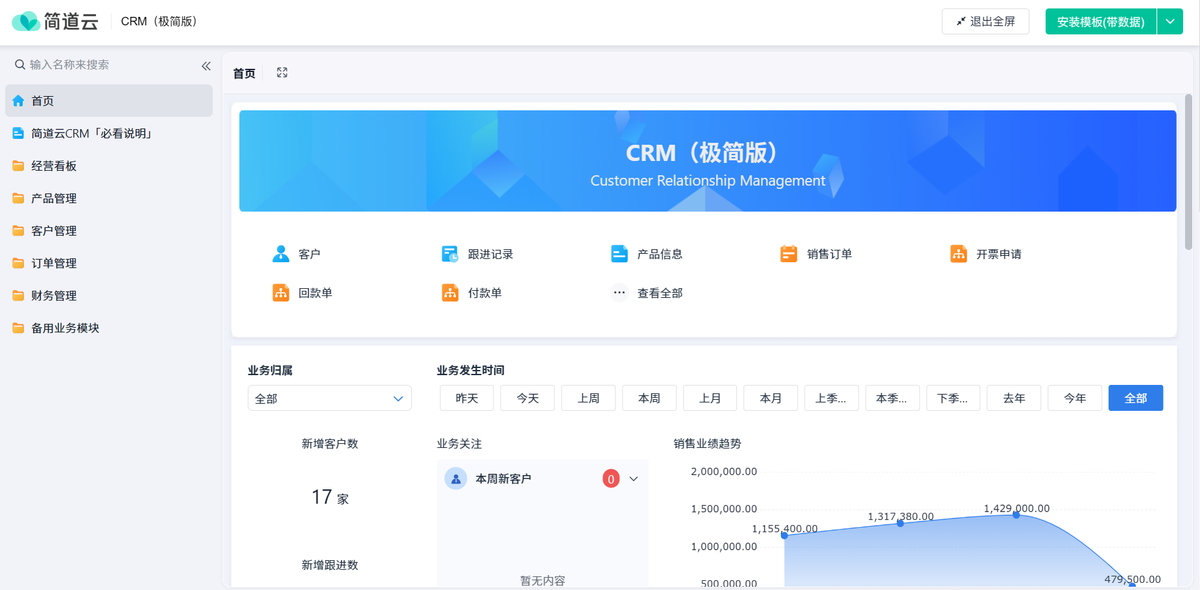Click the 销售业绩趋势 chart title
This screenshot has height=590, width=1200.
pos(708,443)
